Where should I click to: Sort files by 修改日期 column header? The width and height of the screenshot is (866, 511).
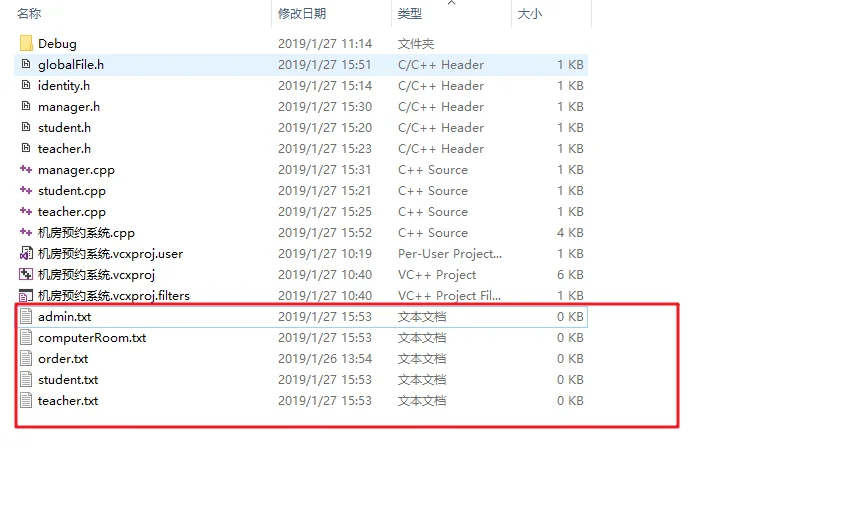pyautogui.click(x=302, y=14)
